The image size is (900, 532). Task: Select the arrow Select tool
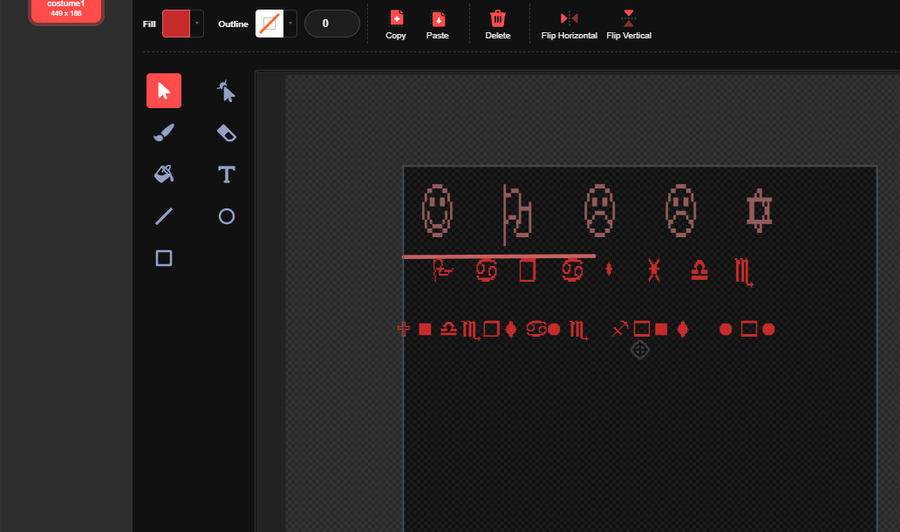click(164, 91)
